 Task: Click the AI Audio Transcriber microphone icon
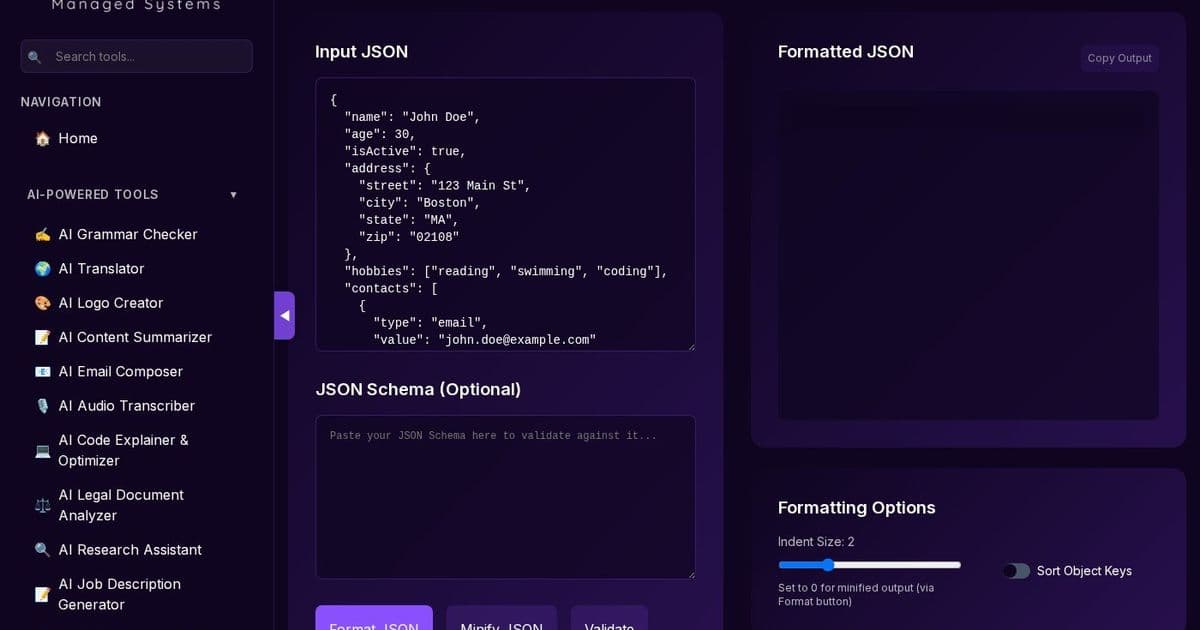click(42, 405)
